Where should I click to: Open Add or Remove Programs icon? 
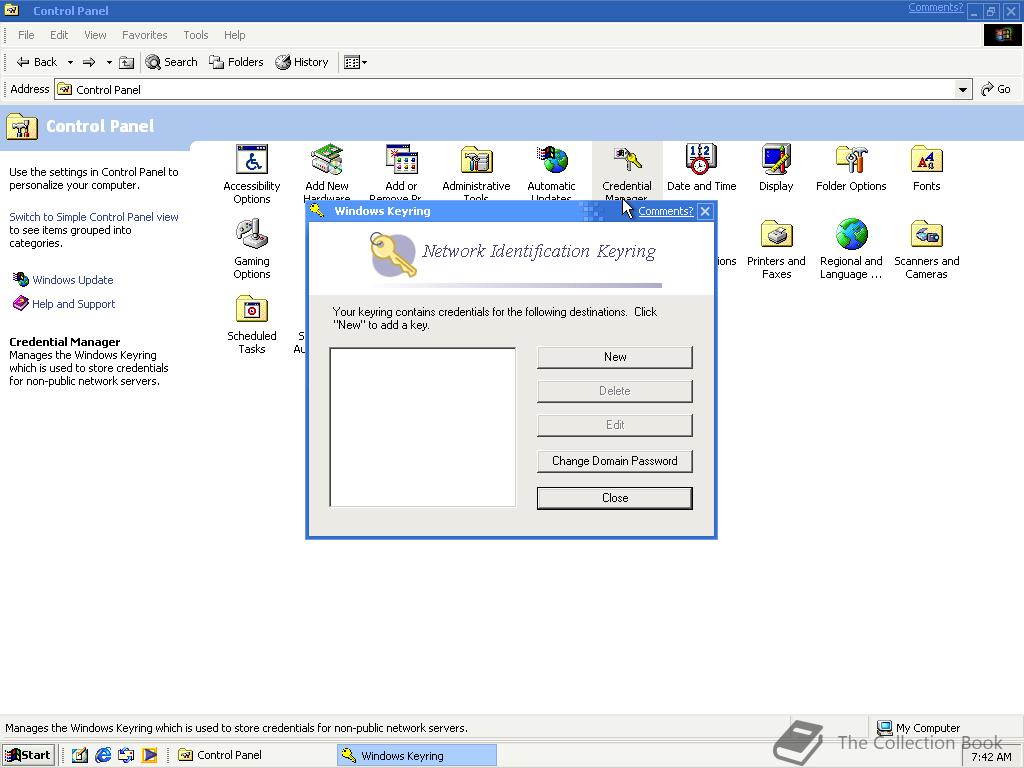(401, 160)
